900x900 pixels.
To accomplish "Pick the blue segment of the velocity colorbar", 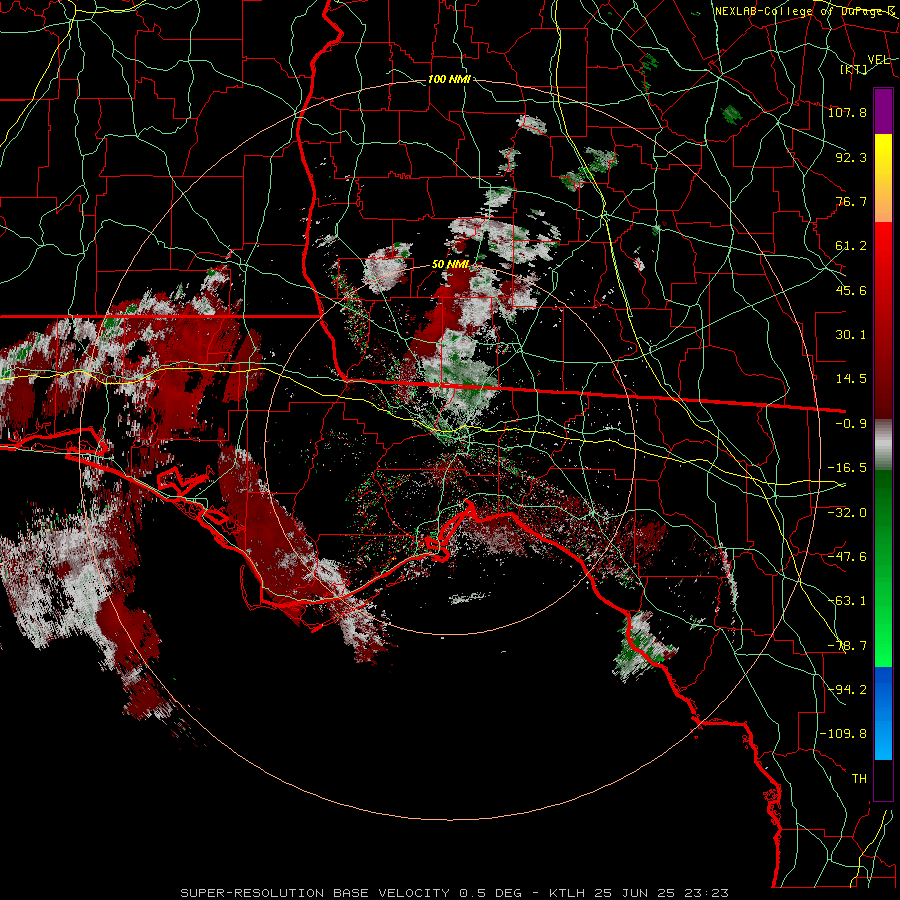I will click(x=883, y=713).
